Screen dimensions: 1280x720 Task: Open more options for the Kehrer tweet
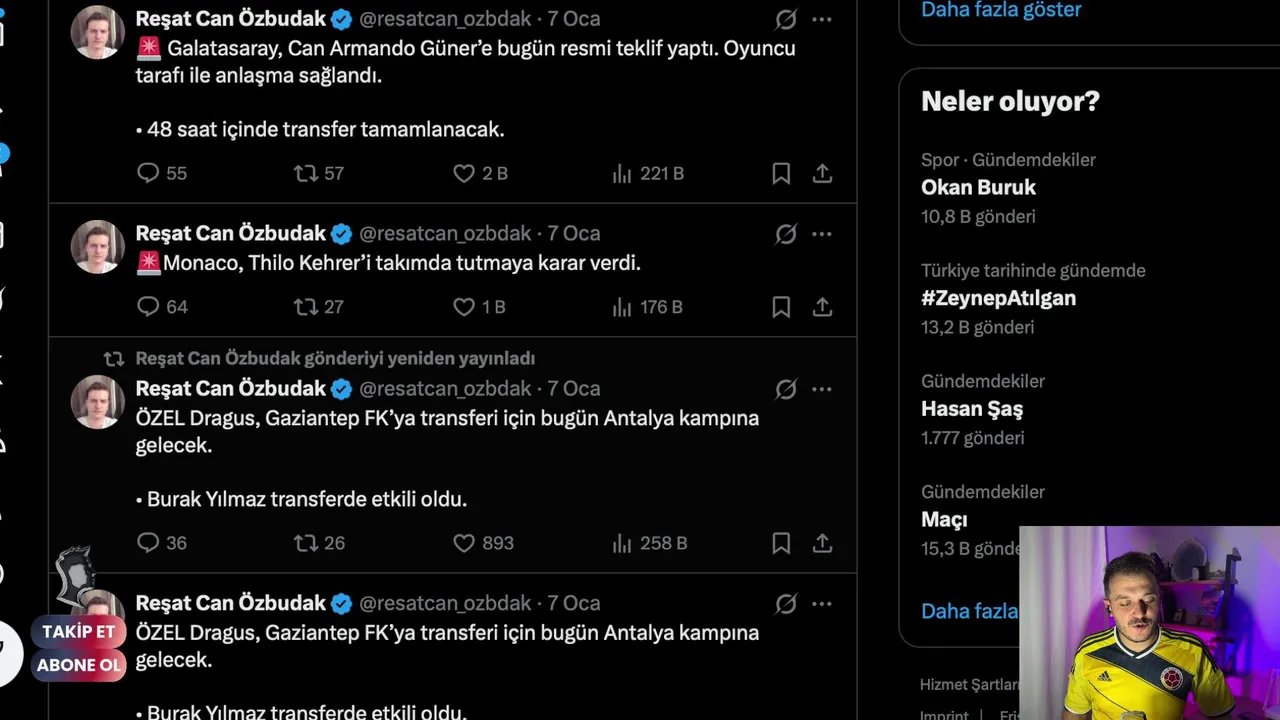822,234
